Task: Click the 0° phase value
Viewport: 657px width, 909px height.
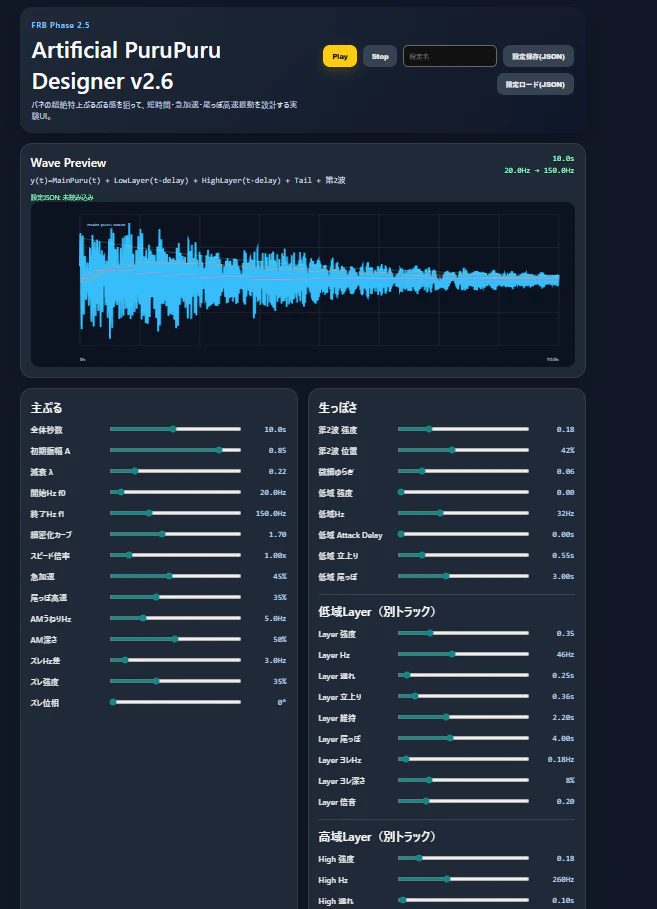Action: pyautogui.click(x=282, y=703)
